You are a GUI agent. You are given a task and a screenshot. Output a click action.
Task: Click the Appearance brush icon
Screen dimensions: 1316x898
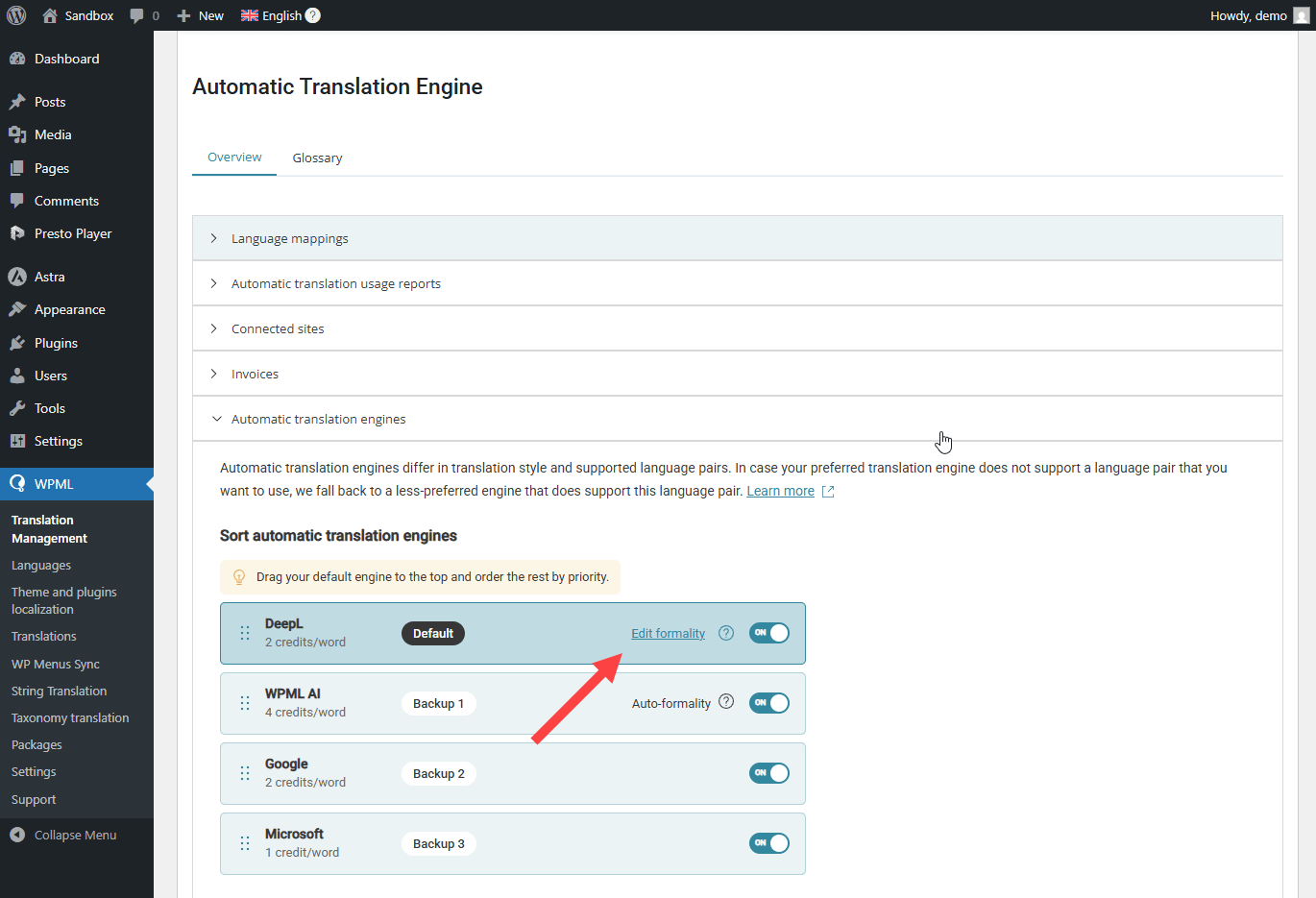17,309
